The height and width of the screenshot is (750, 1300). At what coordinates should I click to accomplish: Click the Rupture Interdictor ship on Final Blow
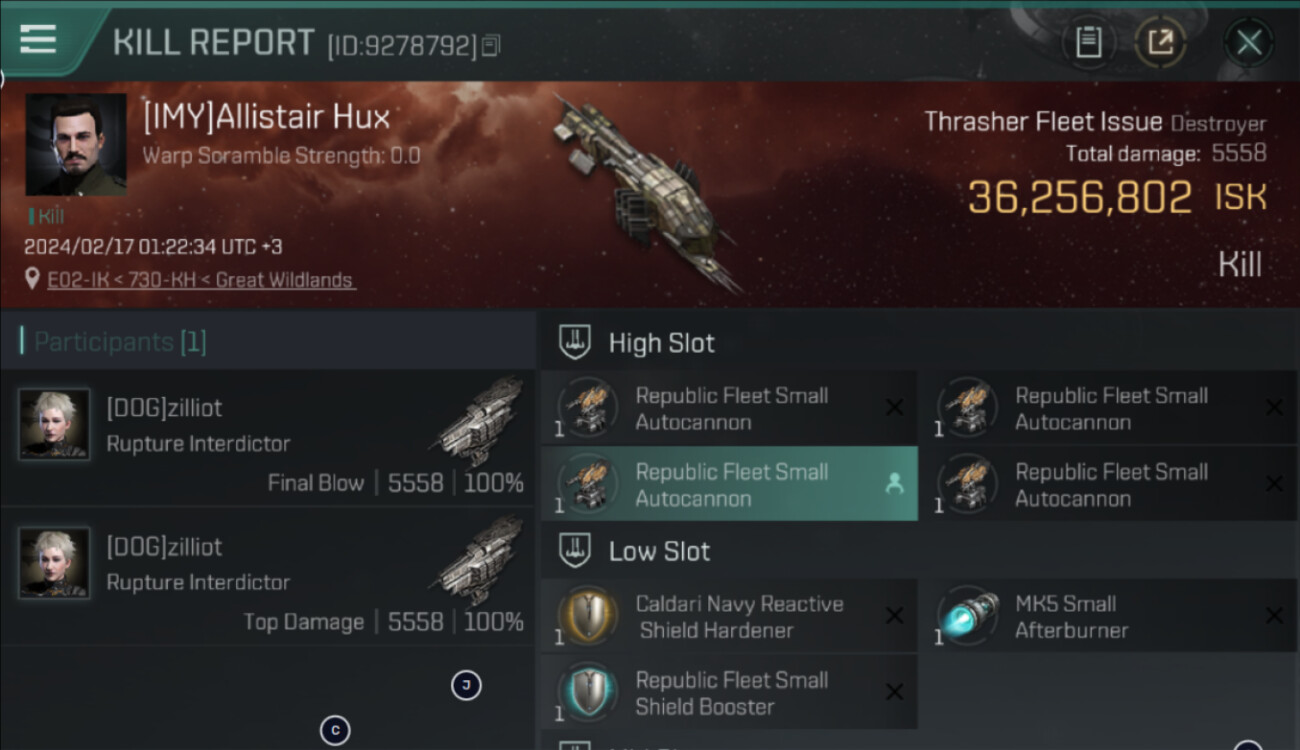(480, 421)
